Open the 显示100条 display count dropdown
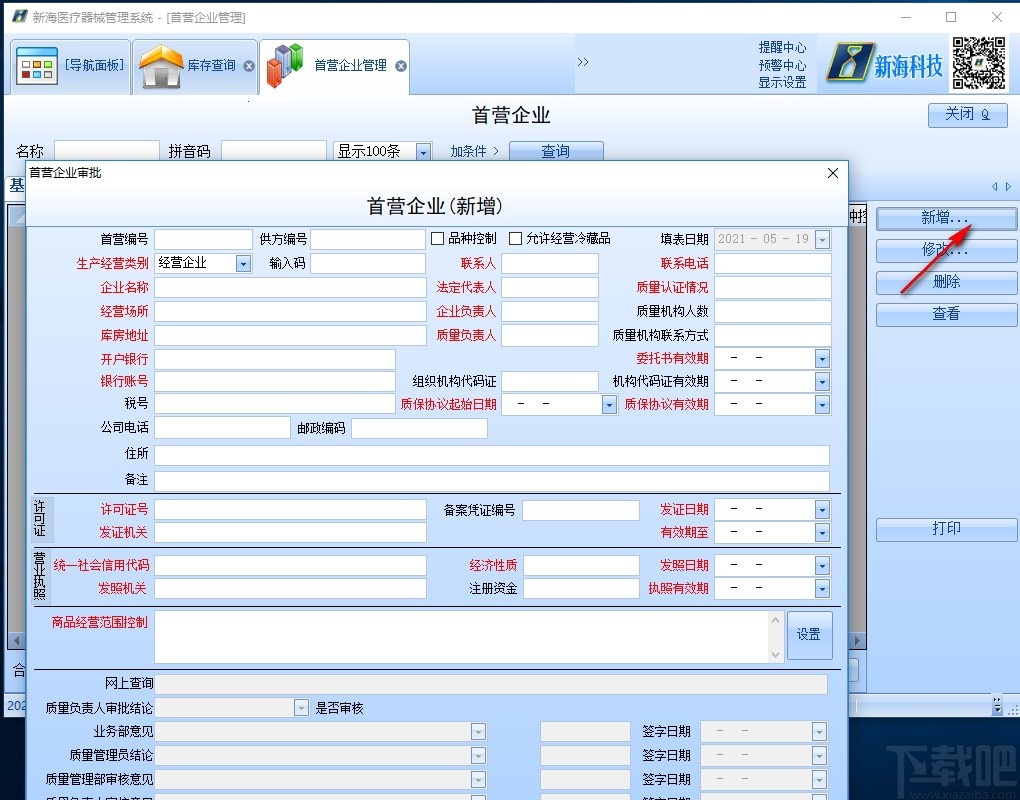 pyautogui.click(x=422, y=151)
